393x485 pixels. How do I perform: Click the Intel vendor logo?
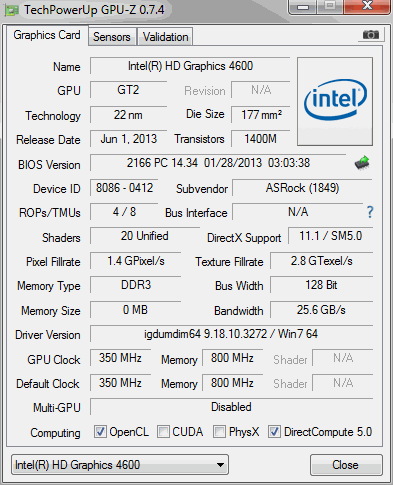[335, 101]
